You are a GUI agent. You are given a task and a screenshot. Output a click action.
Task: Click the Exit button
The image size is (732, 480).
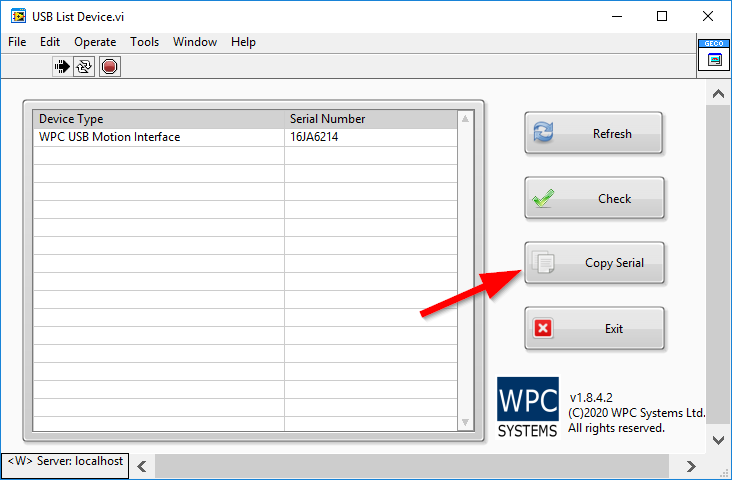593,328
